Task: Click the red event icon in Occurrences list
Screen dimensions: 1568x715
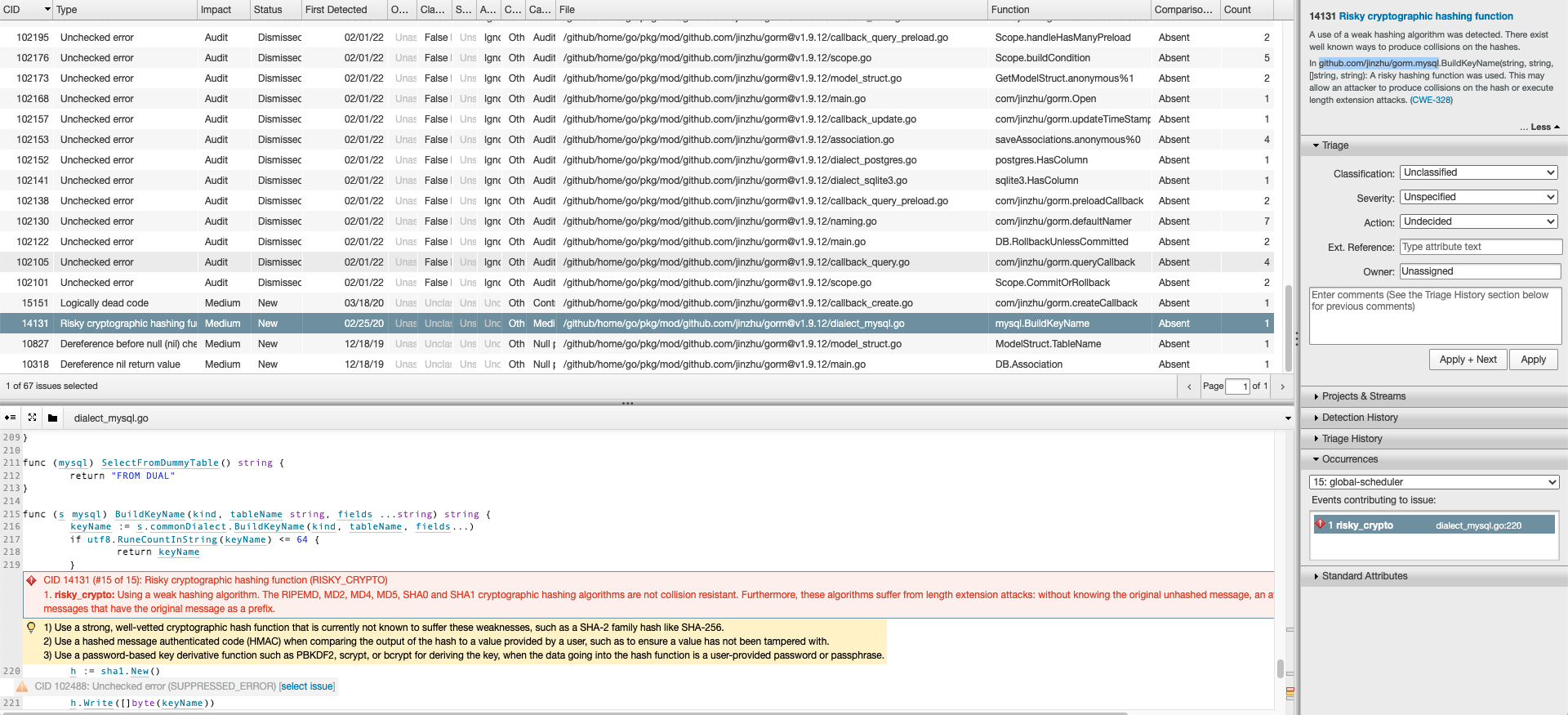Action: (1320, 525)
